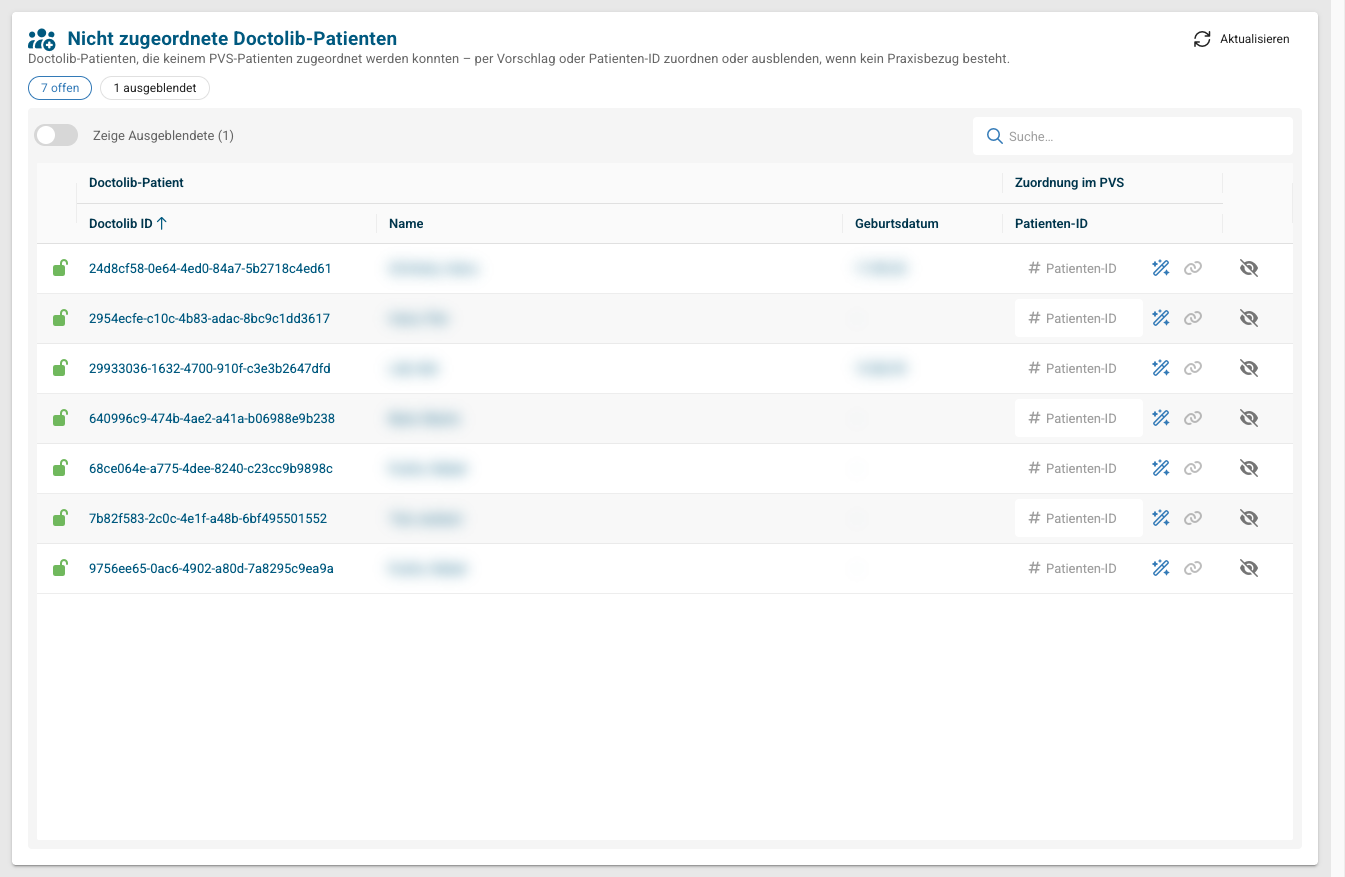Click the link chain icon in 640996c9 row

(1193, 418)
